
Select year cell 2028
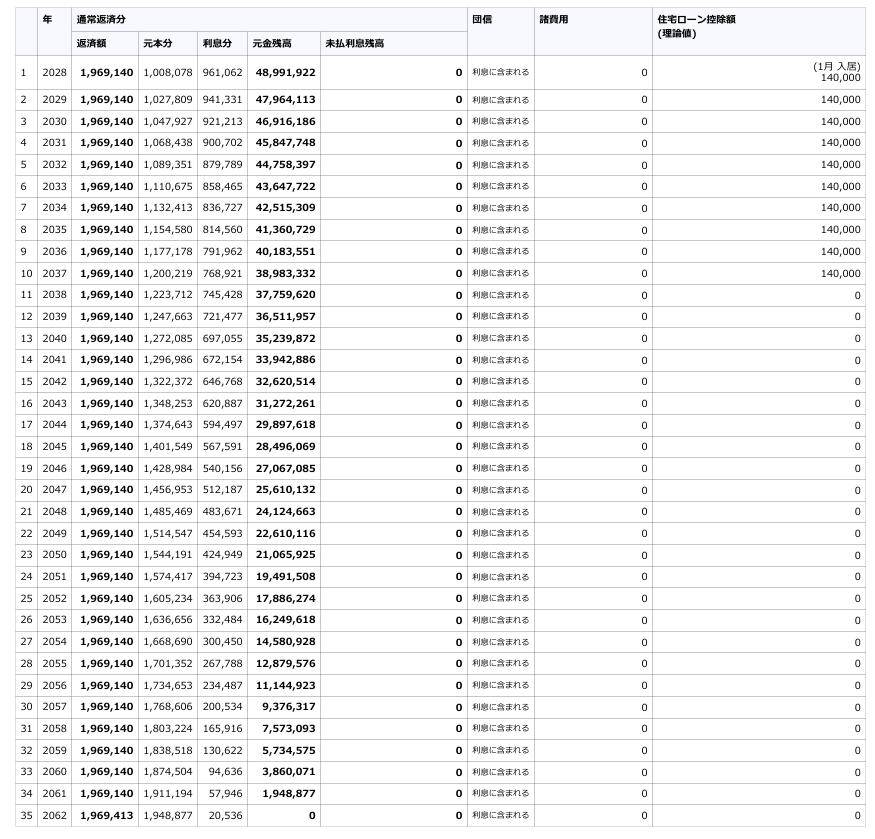pyautogui.click(x=54, y=73)
